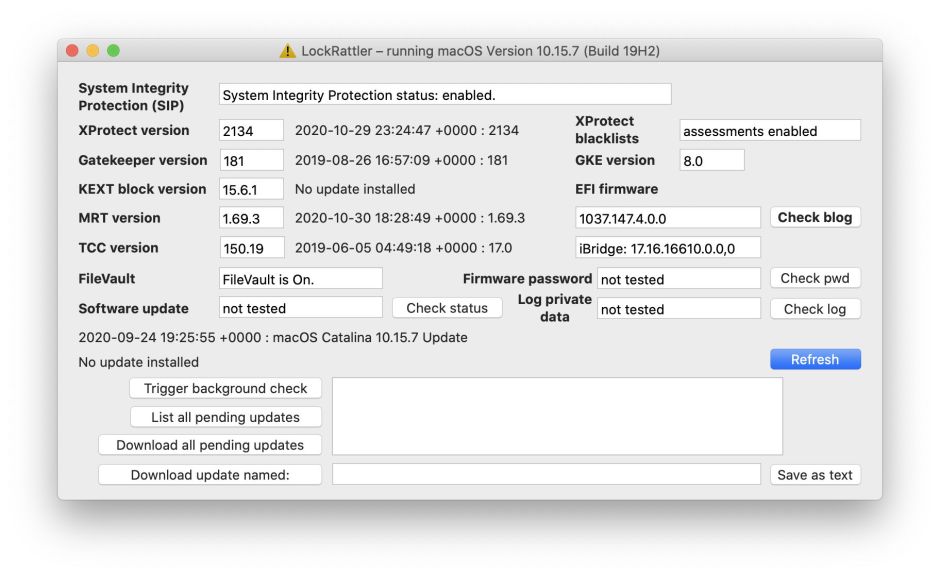Viewport: 940px width, 576px height.
Task: Trigger background check for updates
Action: point(226,388)
